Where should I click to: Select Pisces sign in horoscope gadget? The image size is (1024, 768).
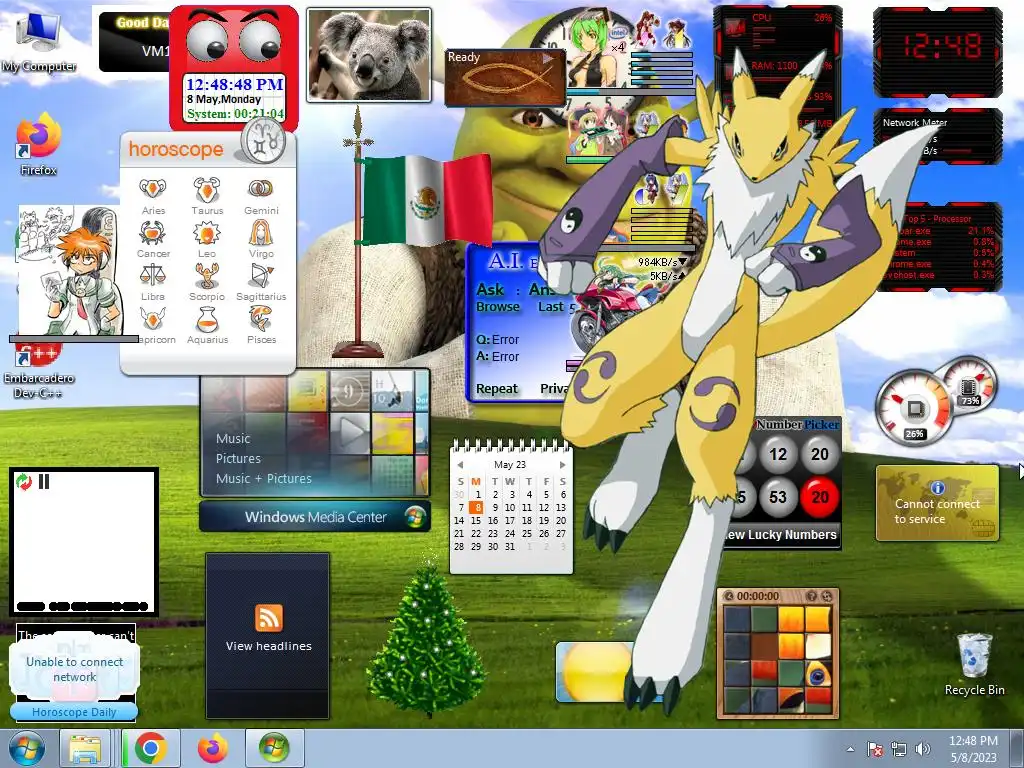(261, 325)
